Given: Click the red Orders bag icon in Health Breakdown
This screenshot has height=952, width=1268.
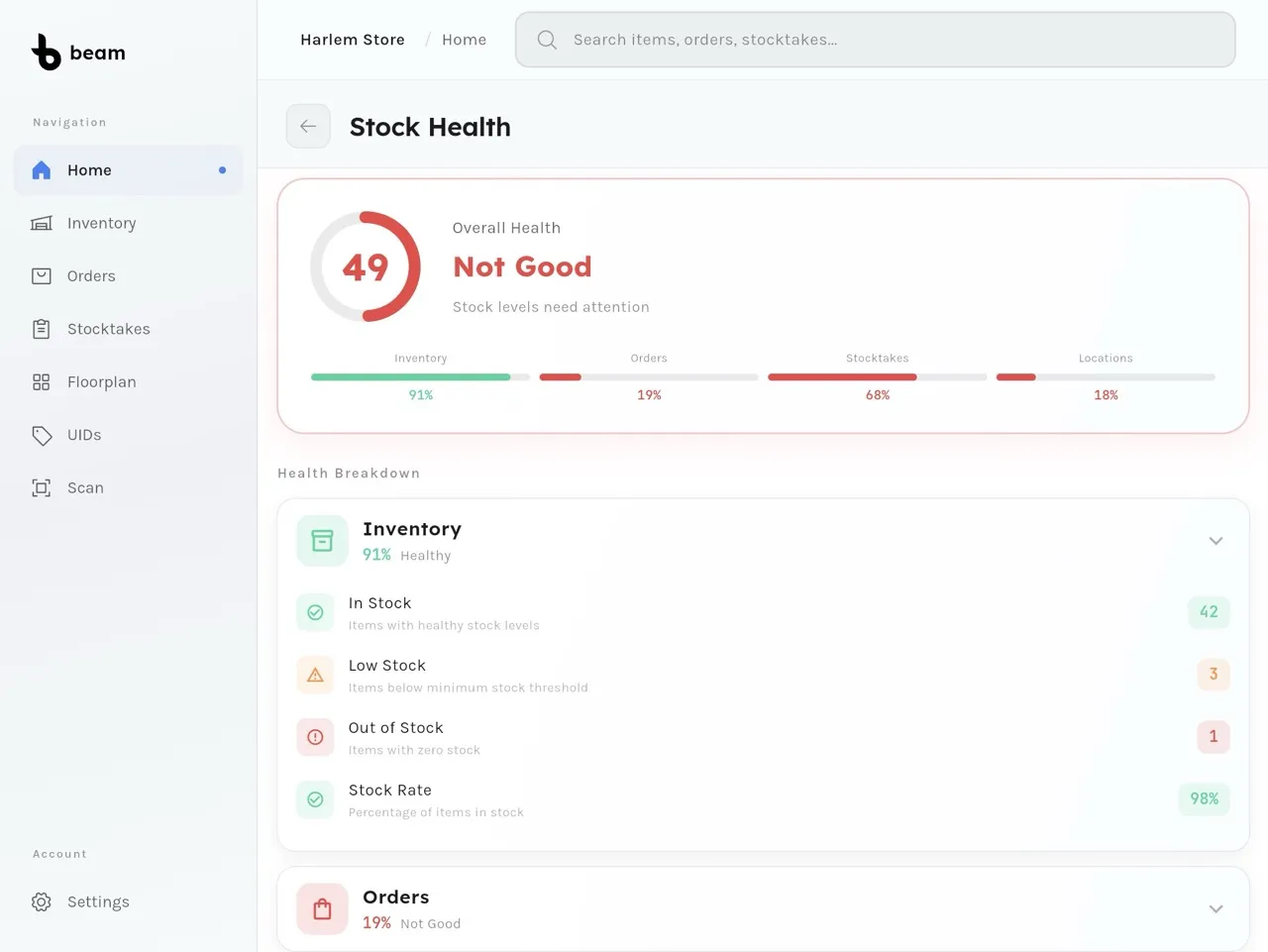Looking at the screenshot, I should point(321,908).
